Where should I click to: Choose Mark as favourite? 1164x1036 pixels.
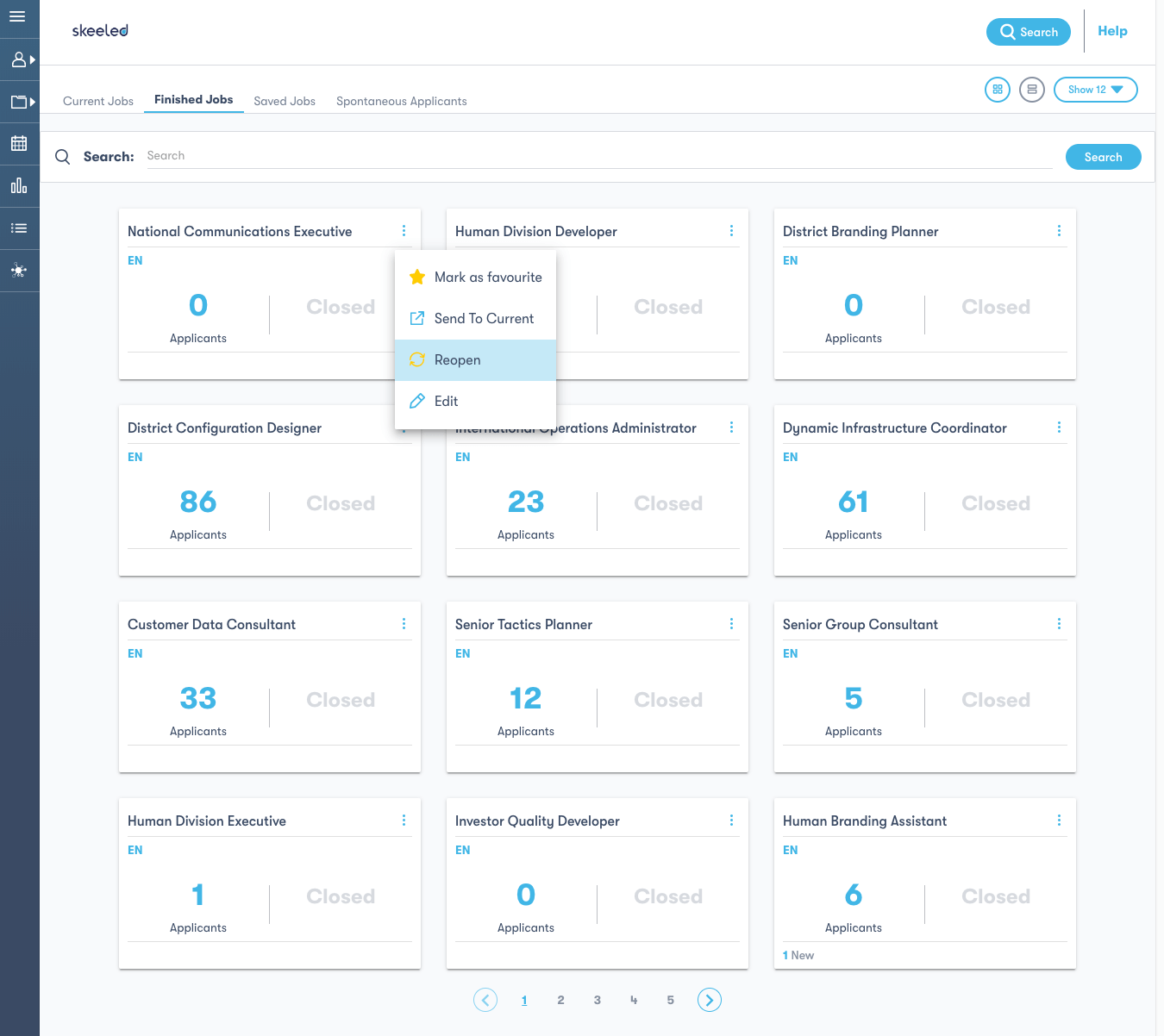(x=476, y=278)
